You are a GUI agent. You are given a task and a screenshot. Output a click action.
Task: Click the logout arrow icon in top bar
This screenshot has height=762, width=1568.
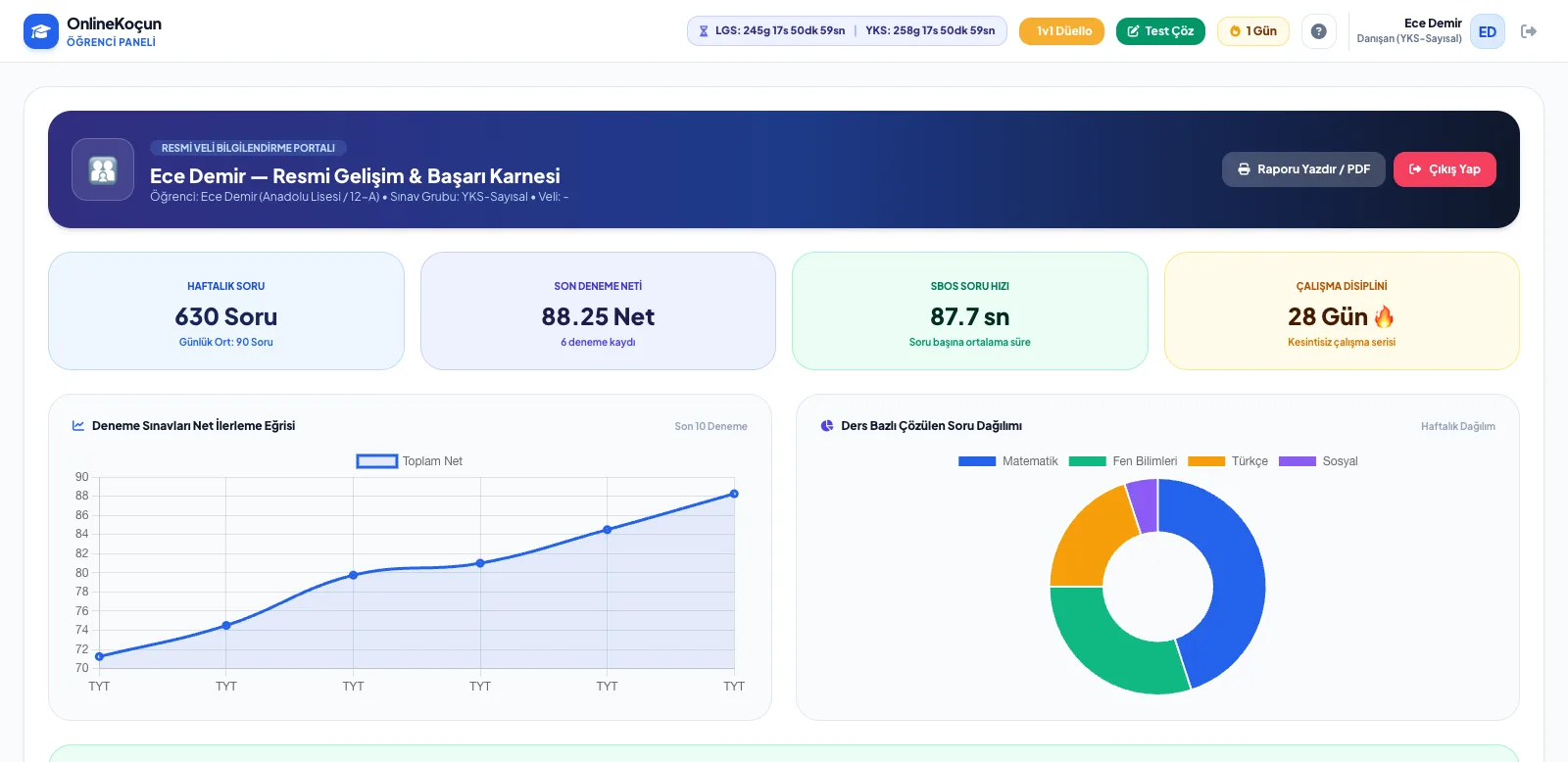[1529, 31]
